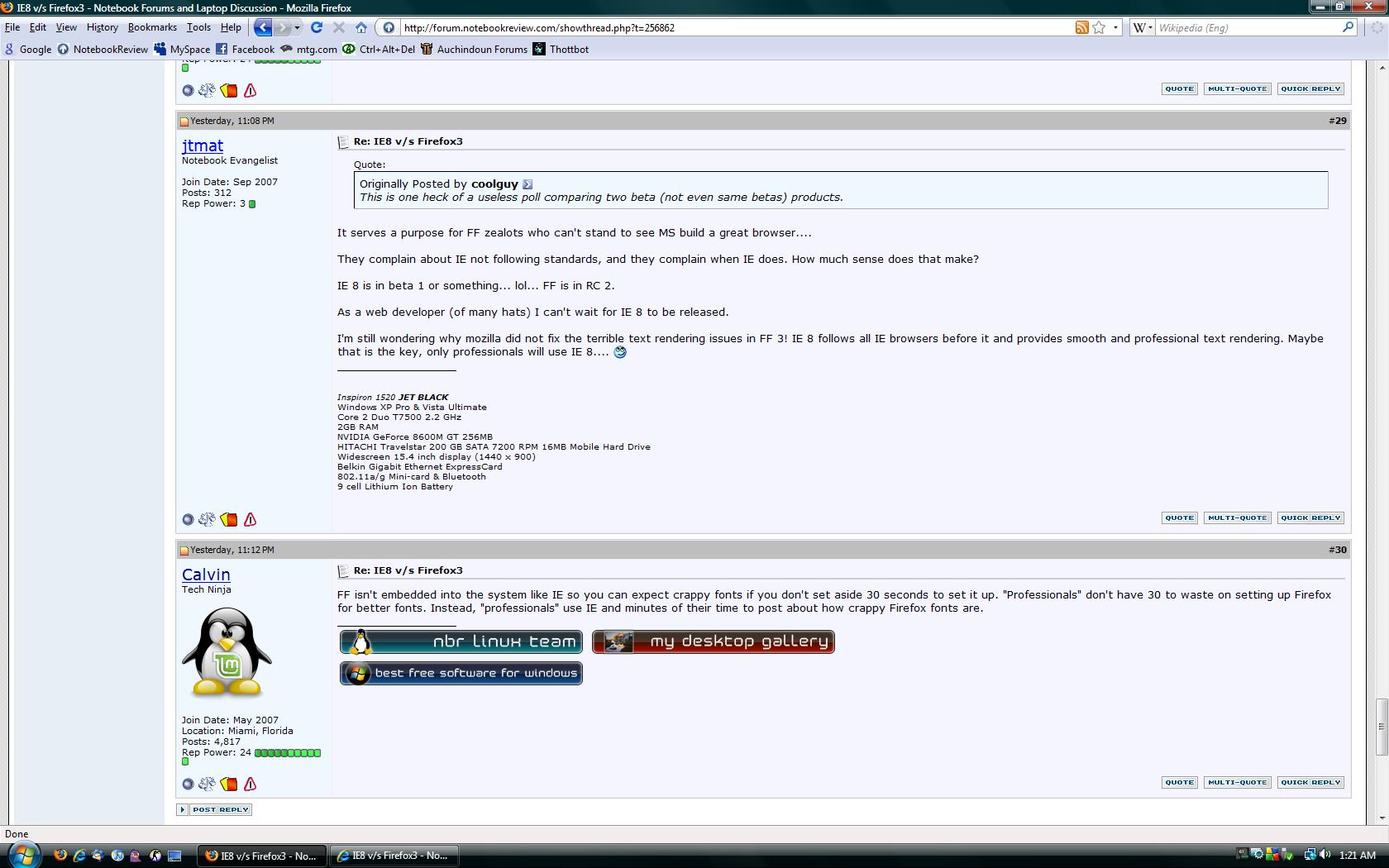Viewport: 1389px width, 868px height.
Task: Open the Facebook bookmark
Action: point(245,49)
